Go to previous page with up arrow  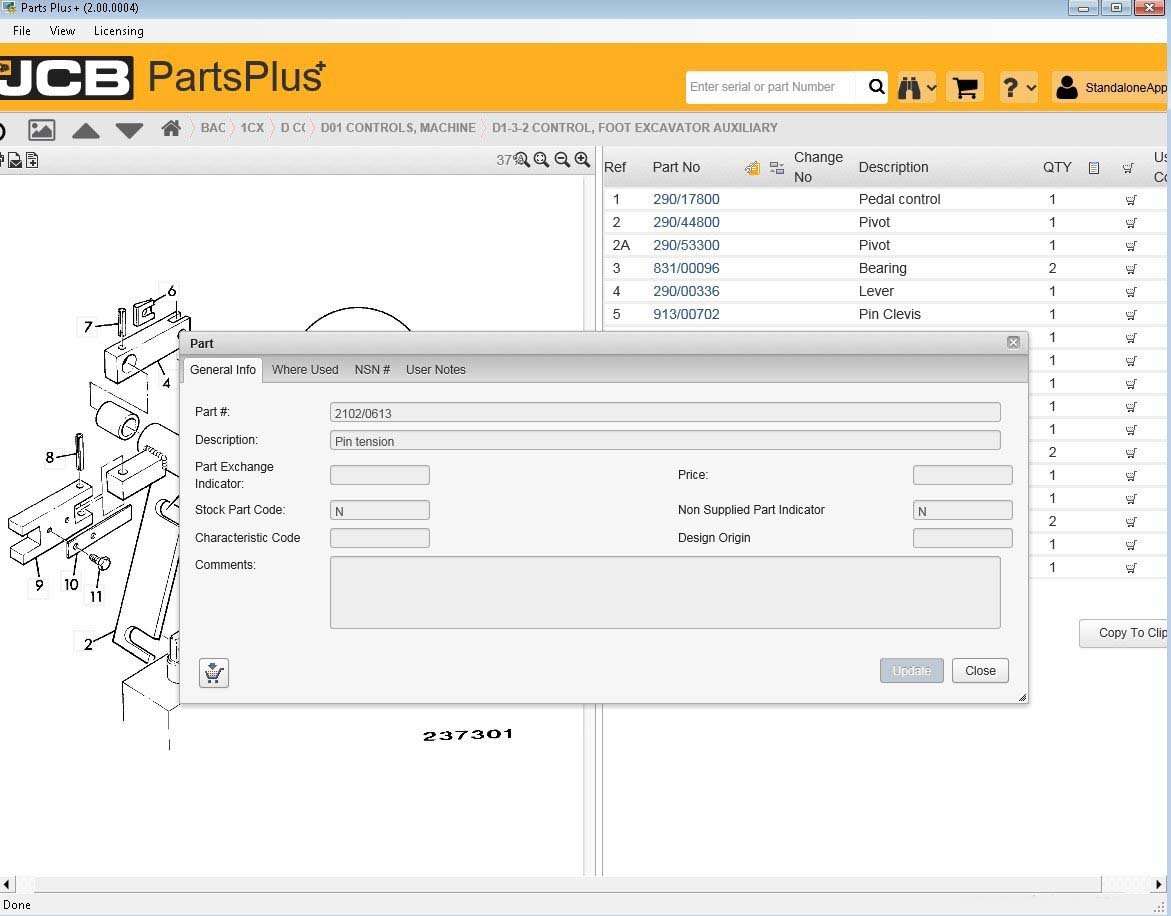point(85,131)
